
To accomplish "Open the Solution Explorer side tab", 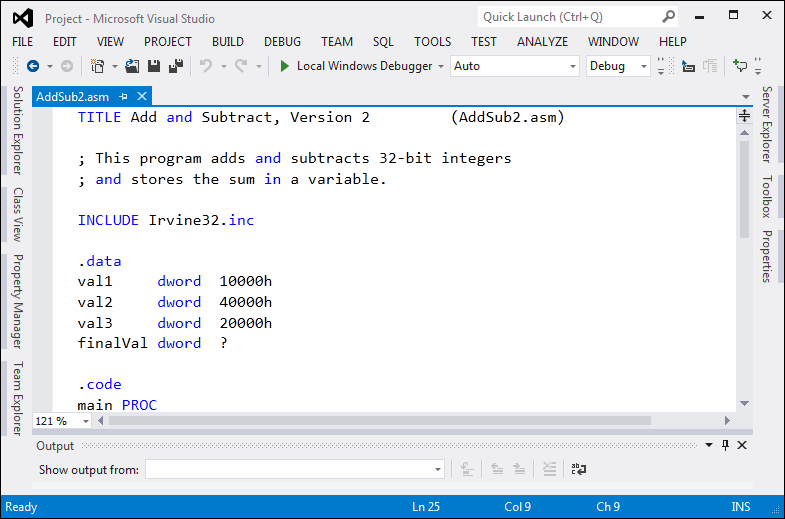I will click(17, 130).
